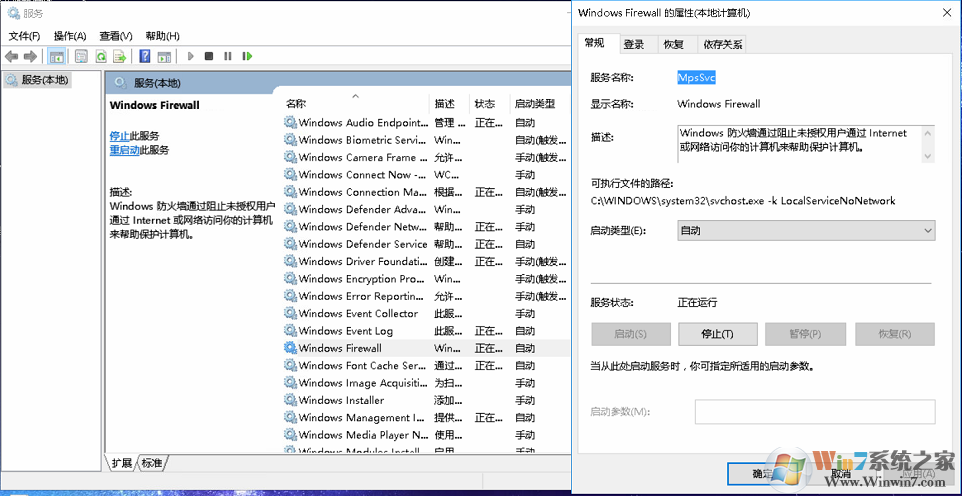The height and width of the screenshot is (496, 962).
Task: Click gear icon of Windows Biometric Service row
Action: 290,140
